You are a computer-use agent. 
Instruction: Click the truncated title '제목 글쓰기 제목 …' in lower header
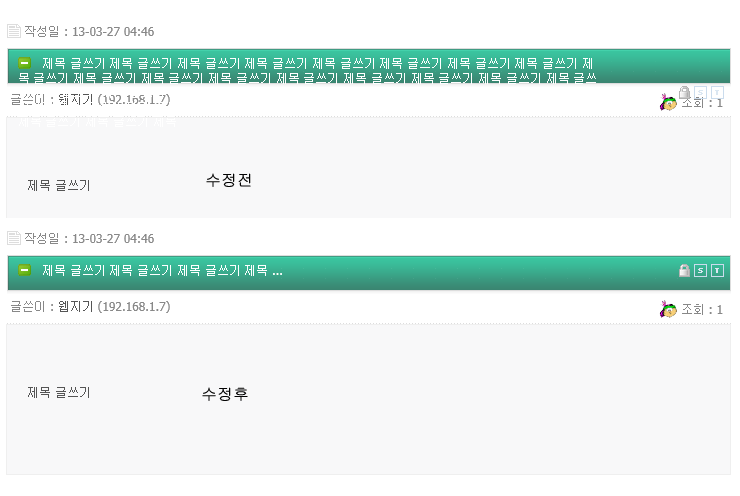(162, 271)
